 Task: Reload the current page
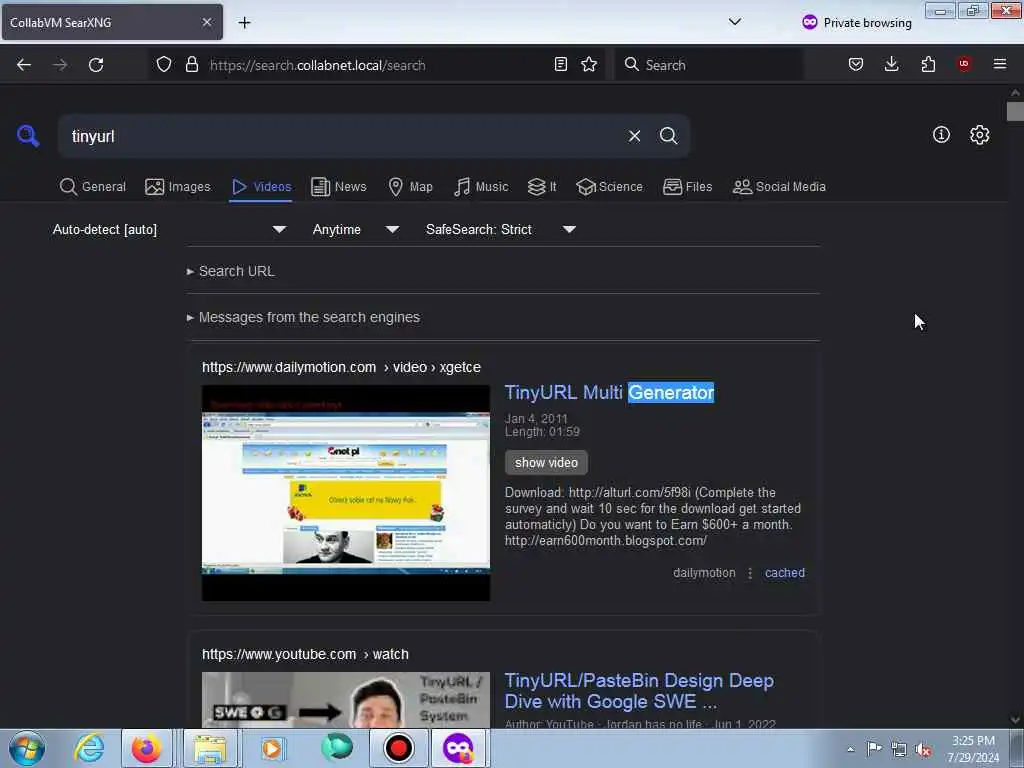[96, 65]
